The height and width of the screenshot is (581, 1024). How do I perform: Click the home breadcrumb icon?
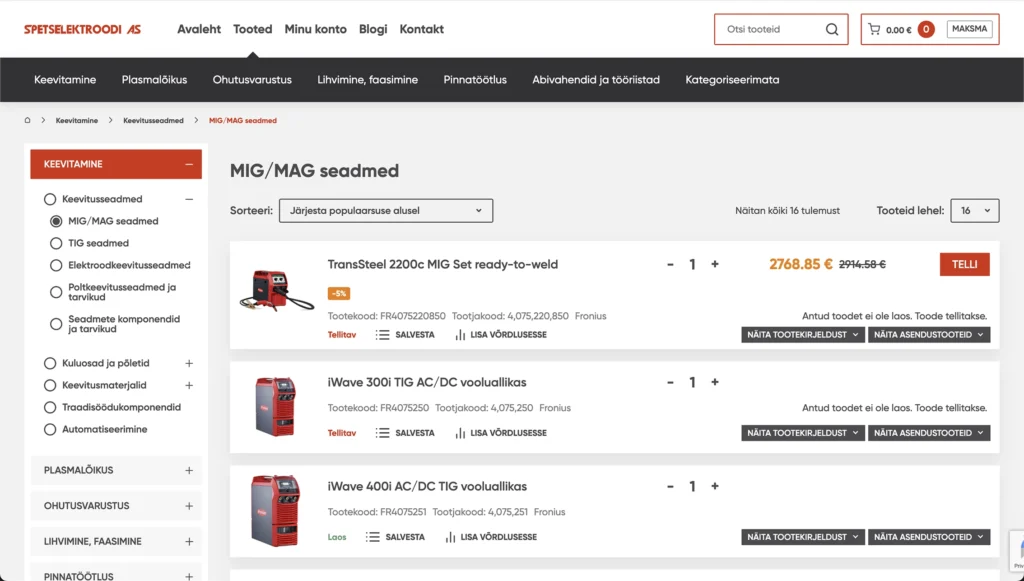[28, 120]
